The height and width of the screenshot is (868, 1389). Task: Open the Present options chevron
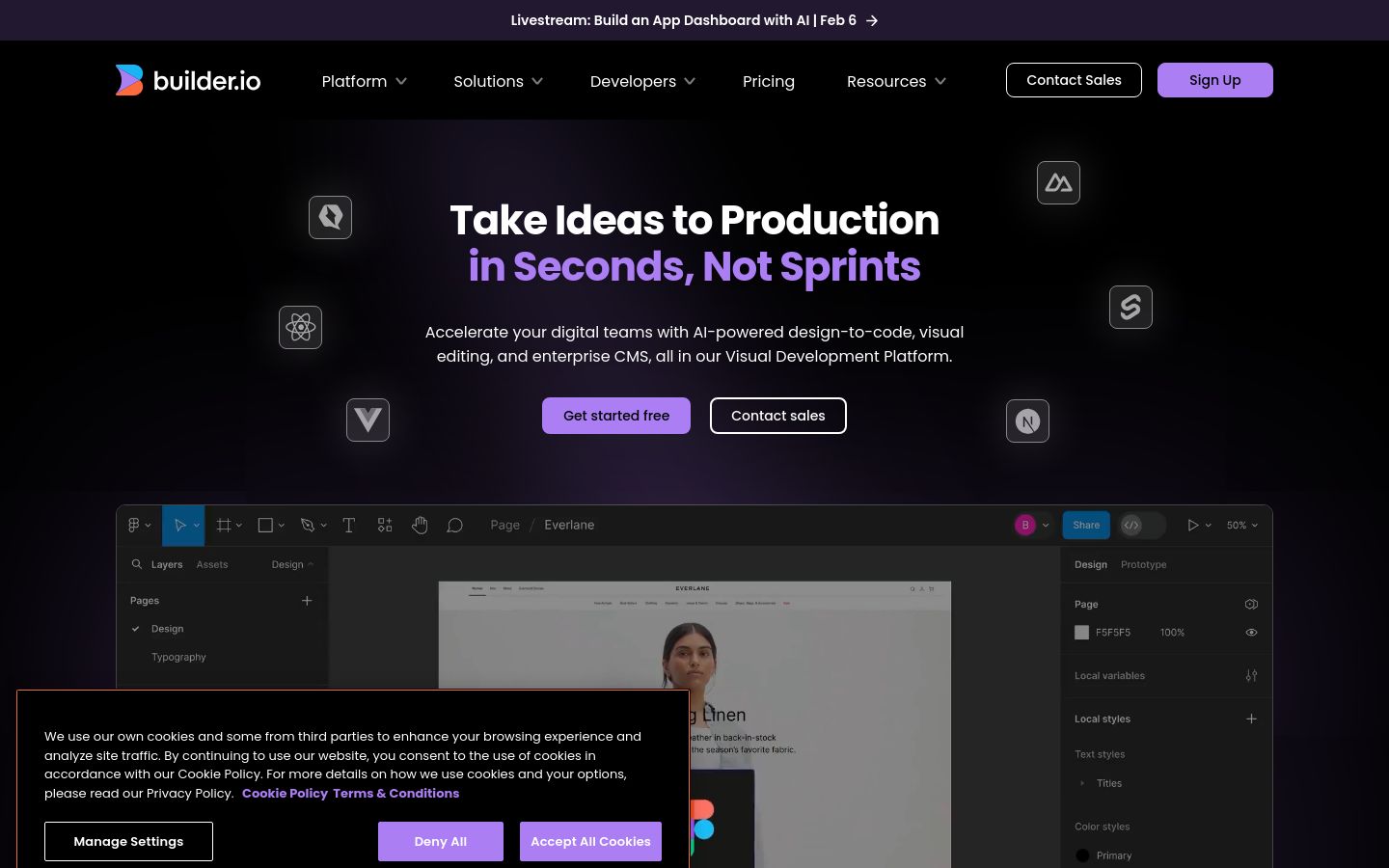(x=1208, y=526)
